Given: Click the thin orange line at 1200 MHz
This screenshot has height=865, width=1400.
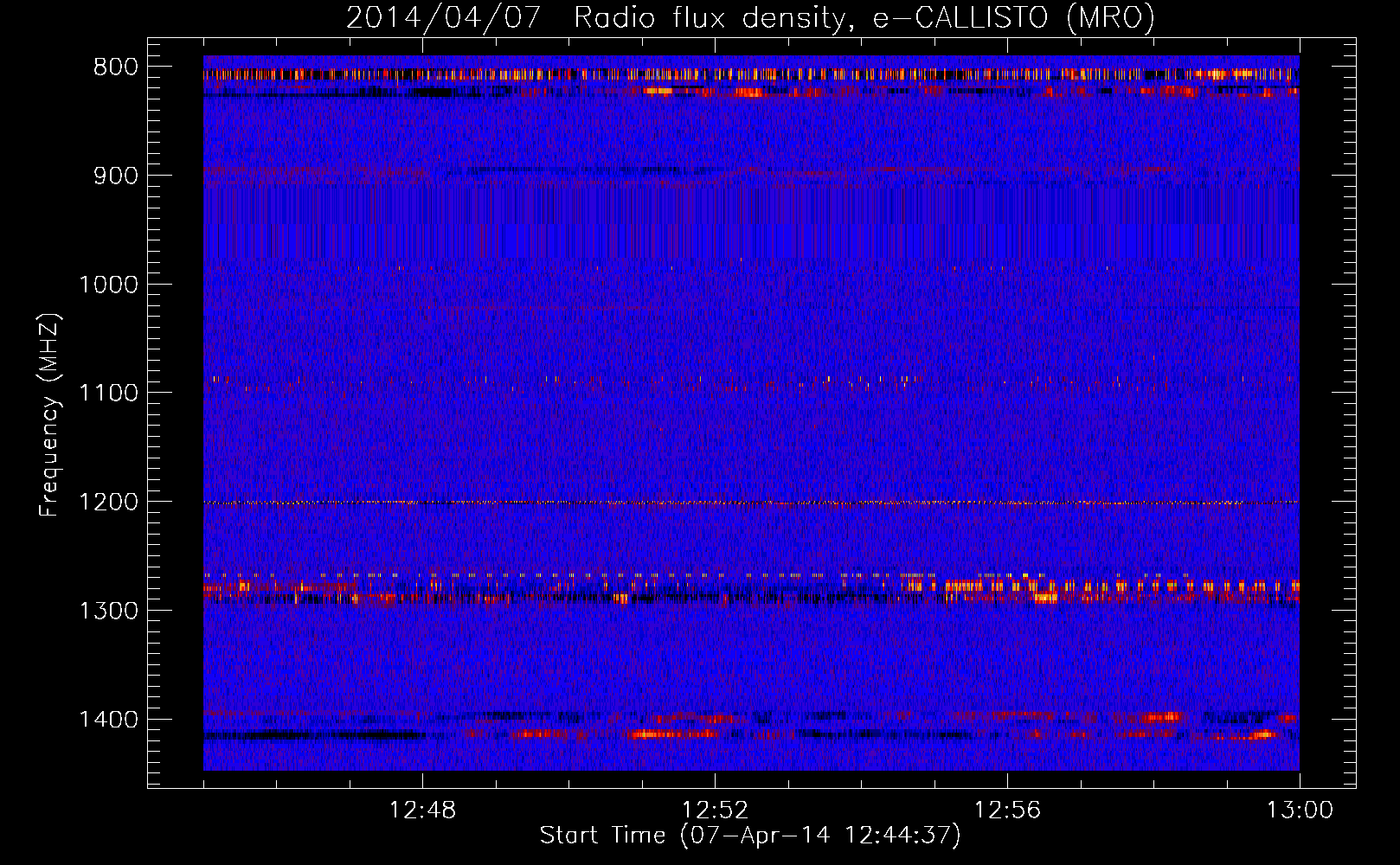Looking at the screenshot, I should [751, 503].
